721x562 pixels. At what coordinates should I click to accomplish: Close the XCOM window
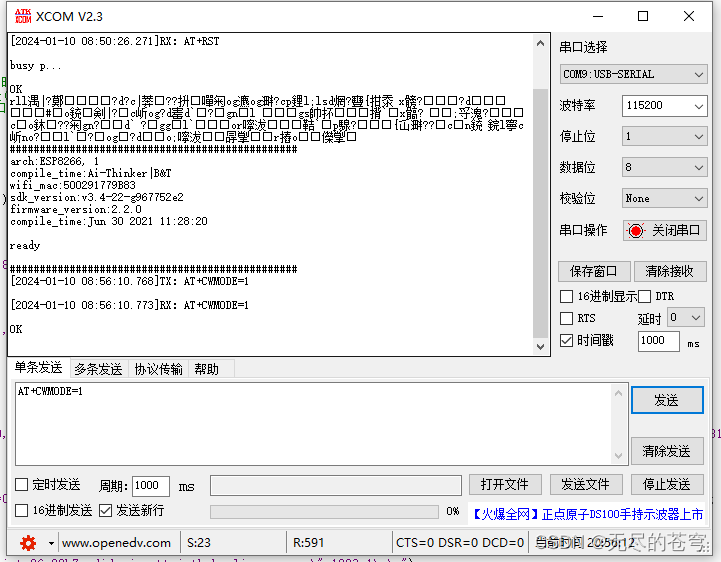click(689, 16)
